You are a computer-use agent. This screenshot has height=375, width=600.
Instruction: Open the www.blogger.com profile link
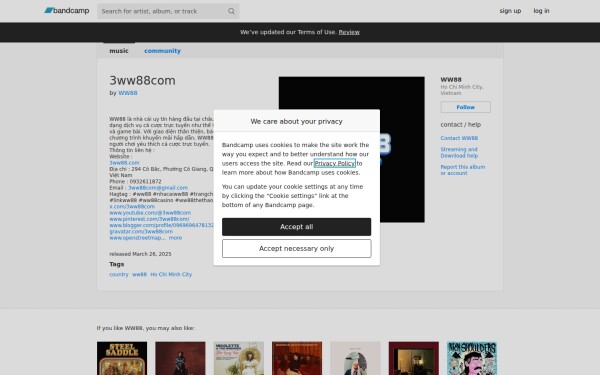(x=161, y=225)
